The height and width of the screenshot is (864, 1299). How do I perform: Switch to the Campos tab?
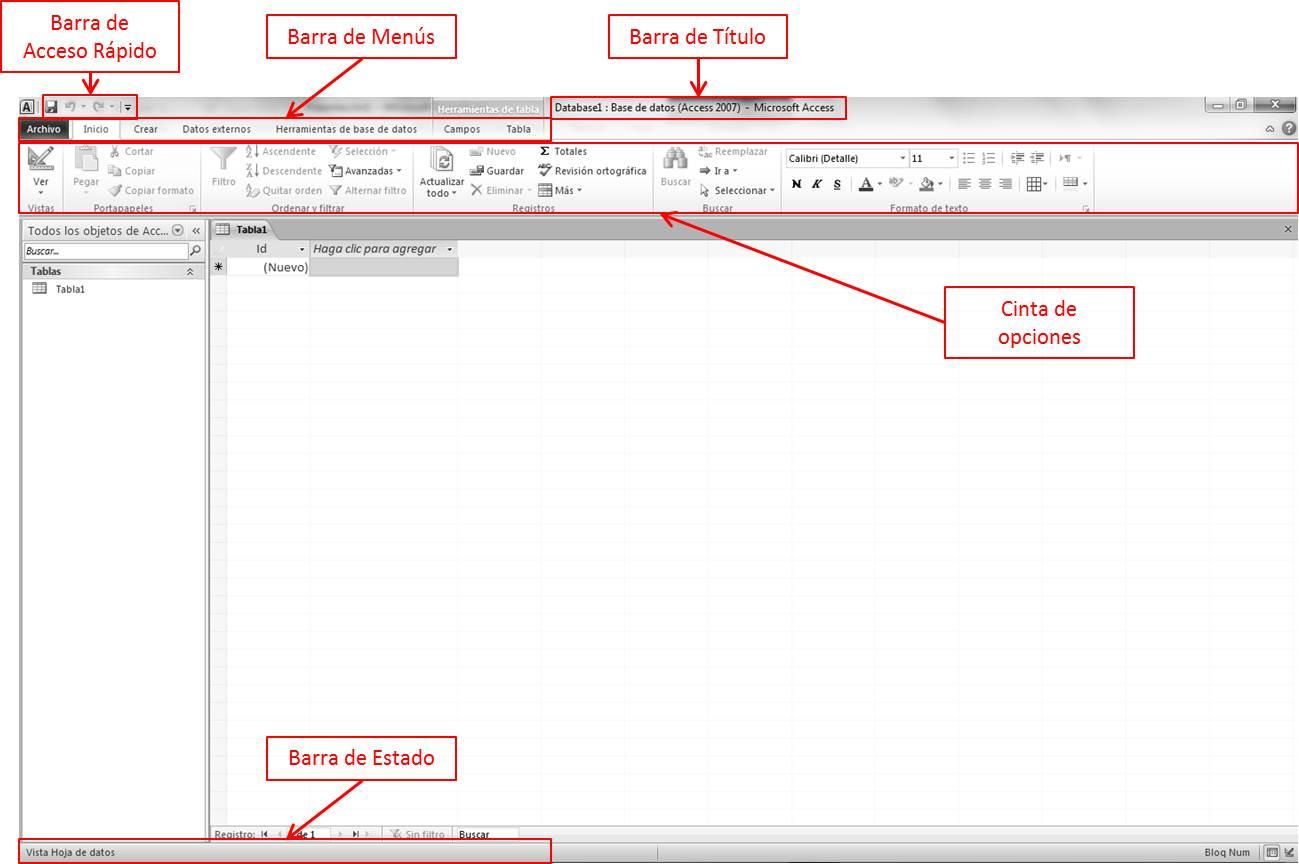point(462,129)
